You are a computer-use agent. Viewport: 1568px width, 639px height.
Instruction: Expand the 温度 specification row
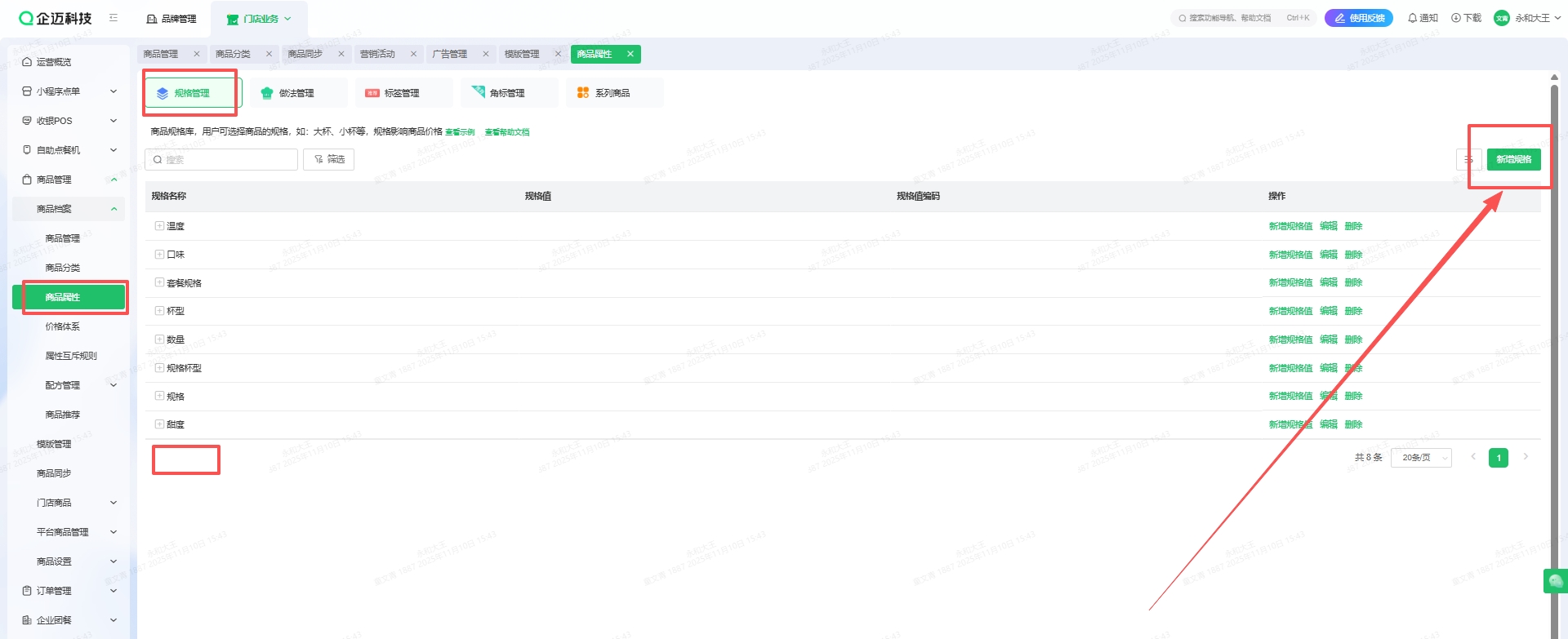pyautogui.click(x=159, y=226)
